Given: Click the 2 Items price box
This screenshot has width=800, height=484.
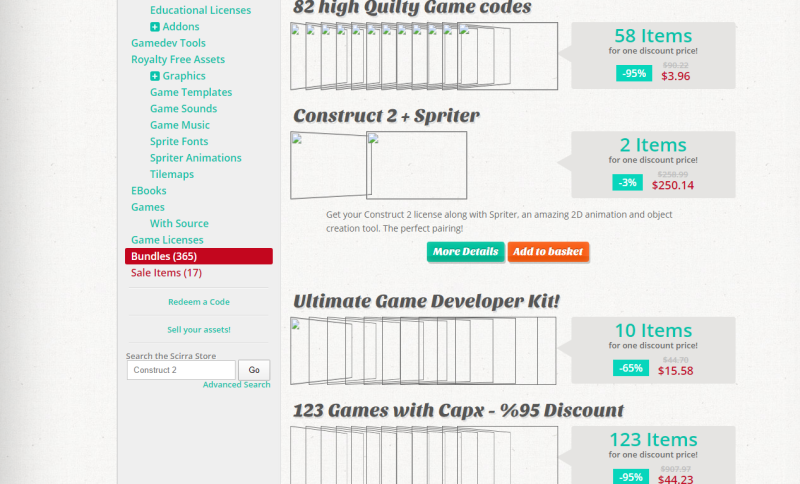Looking at the screenshot, I should tap(653, 165).
